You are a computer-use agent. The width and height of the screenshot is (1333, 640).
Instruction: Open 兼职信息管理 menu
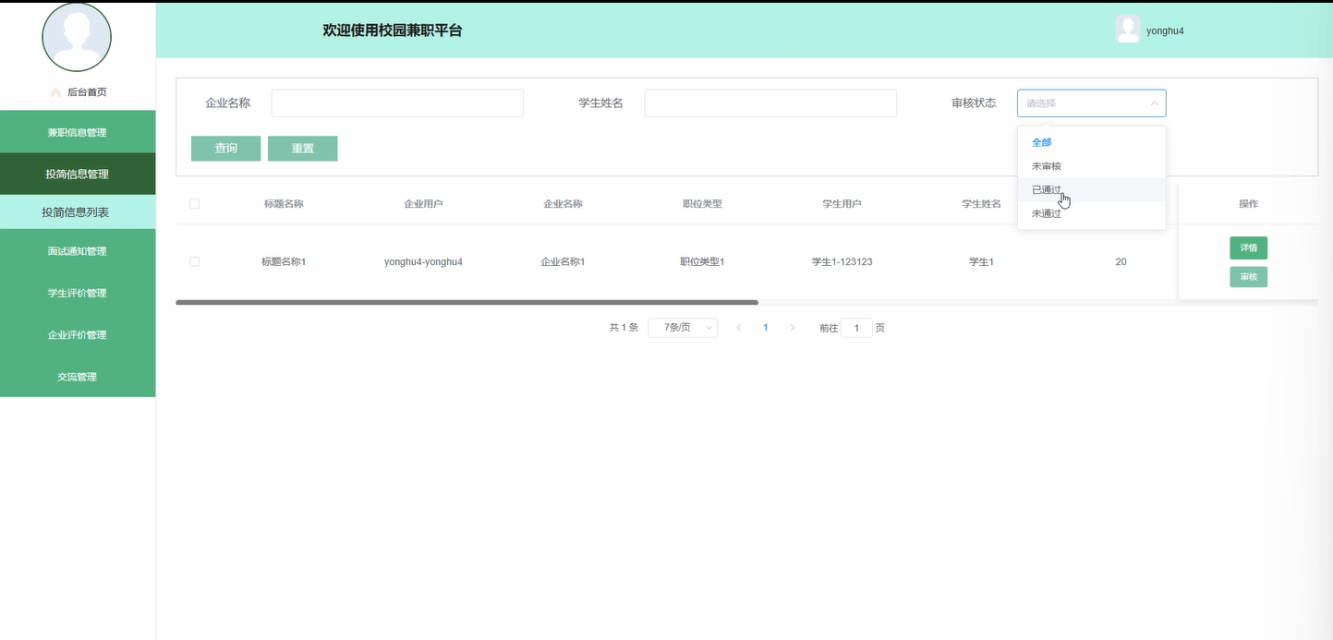coord(77,132)
